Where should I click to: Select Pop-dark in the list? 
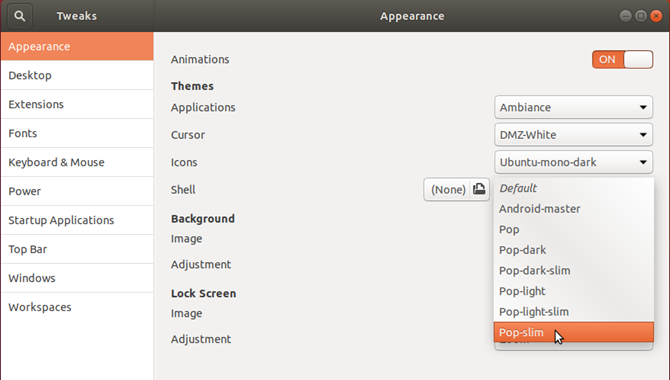[573, 250]
